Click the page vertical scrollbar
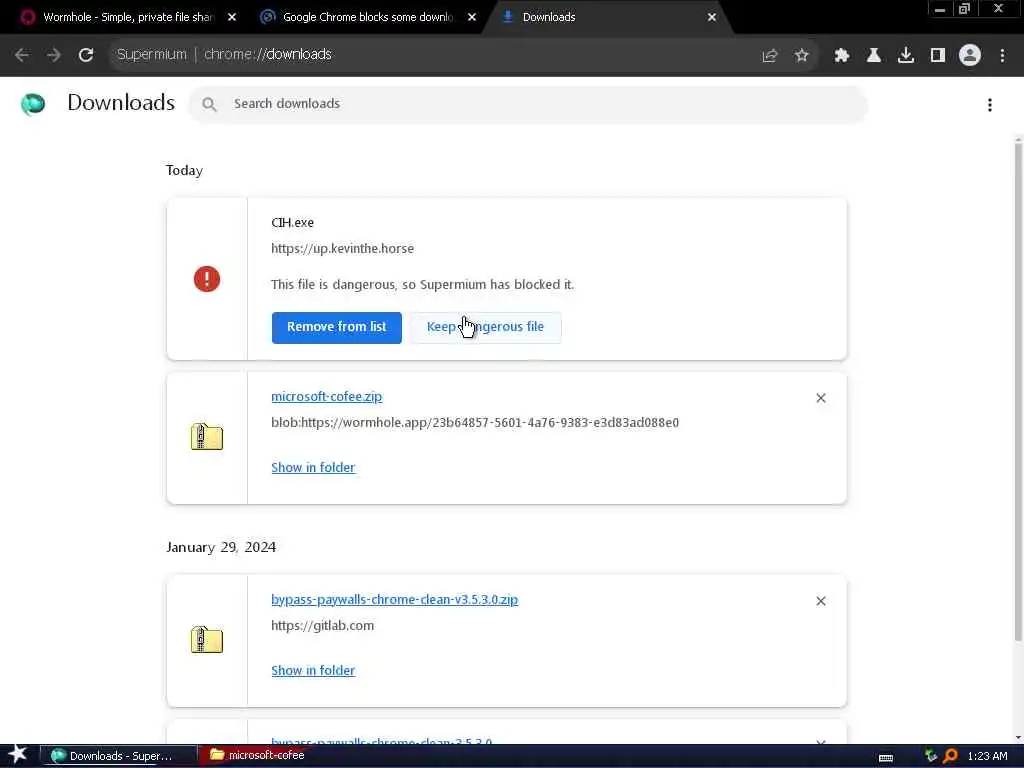1024x768 pixels. (1018, 392)
